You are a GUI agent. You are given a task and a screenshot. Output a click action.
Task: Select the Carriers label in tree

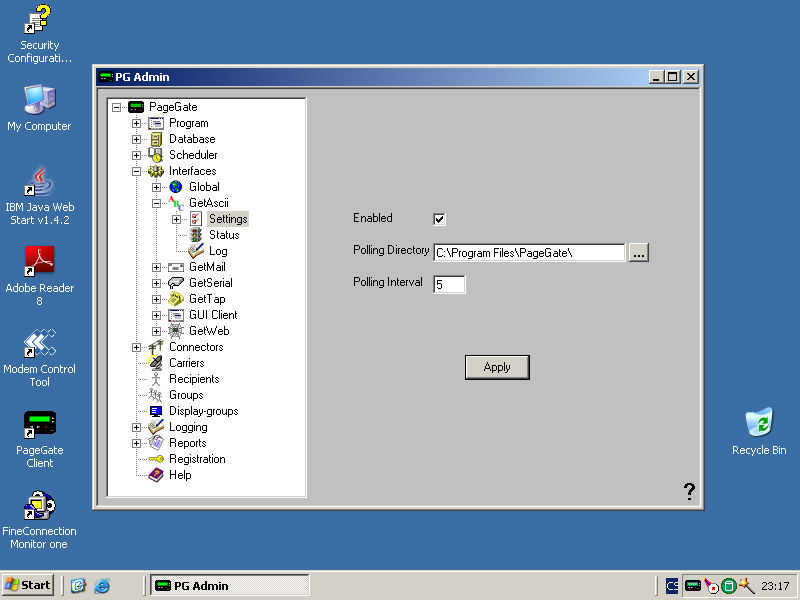click(187, 363)
